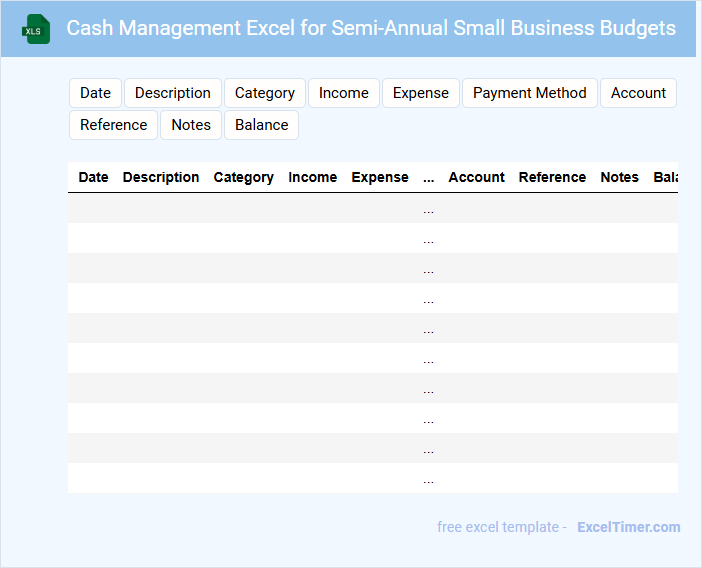This screenshot has height=568, width=702.
Task: Click the Expense column header
Action: (380, 177)
